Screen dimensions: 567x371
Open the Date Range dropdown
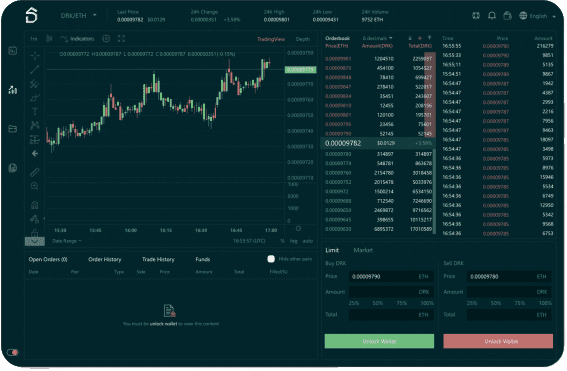[x=67, y=241]
